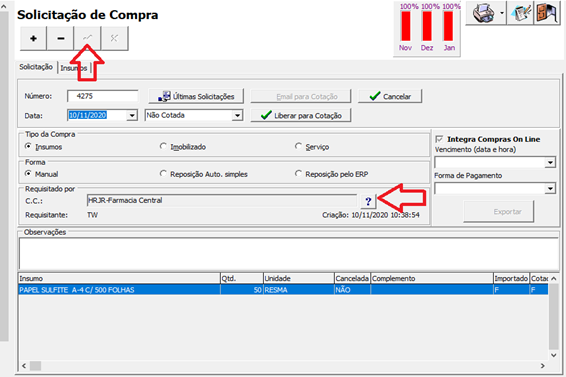Open cost center lookup question-mark button
The image size is (566, 377).
(x=368, y=201)
